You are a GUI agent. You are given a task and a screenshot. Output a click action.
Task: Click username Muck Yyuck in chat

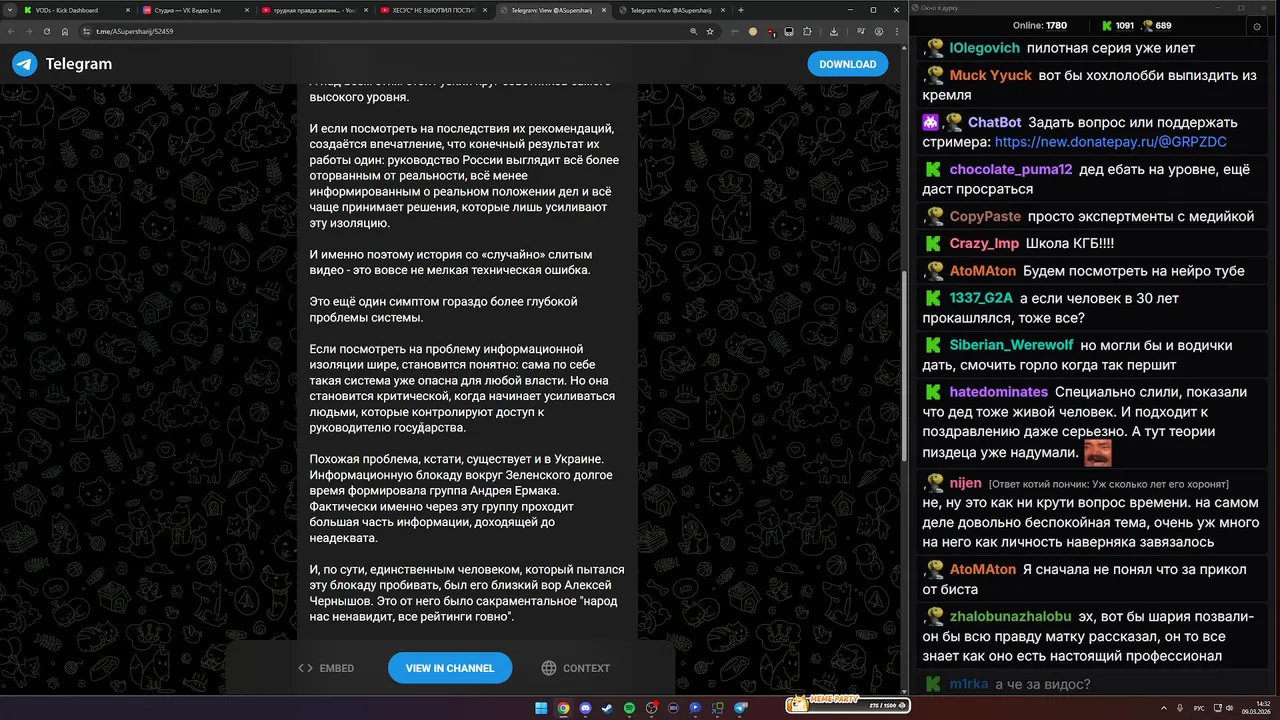click(990, 75)
